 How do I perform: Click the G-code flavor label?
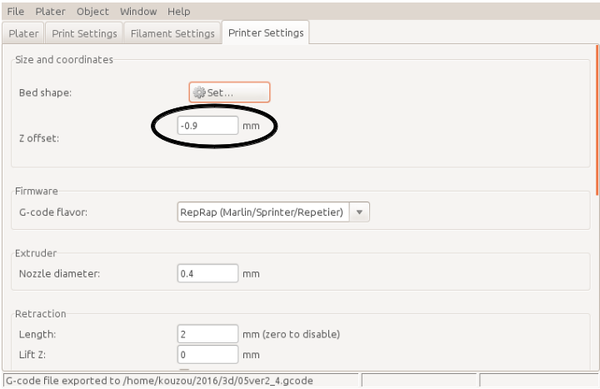[53, 212]
